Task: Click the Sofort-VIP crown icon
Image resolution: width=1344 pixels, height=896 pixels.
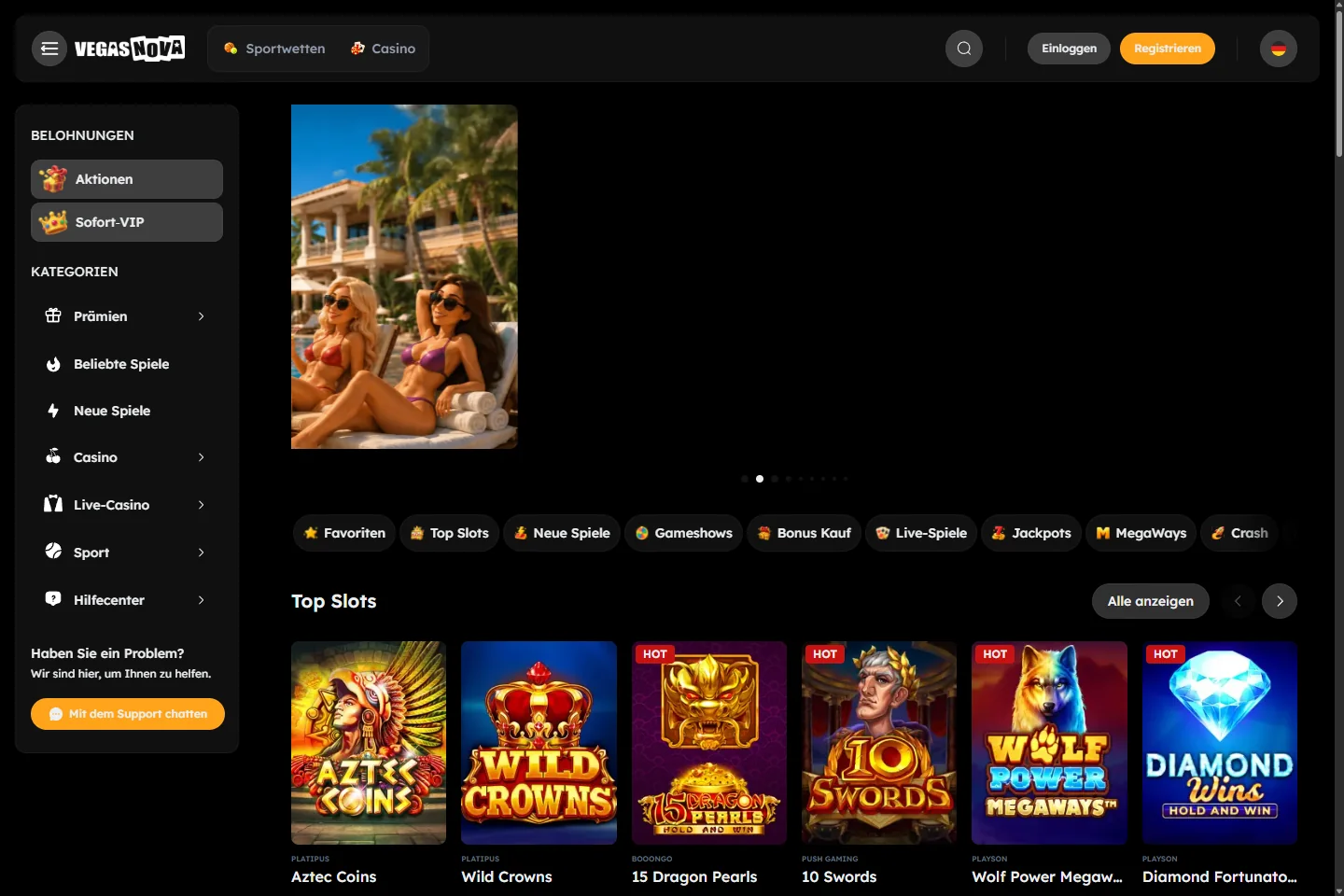Action: click(53, 222)
